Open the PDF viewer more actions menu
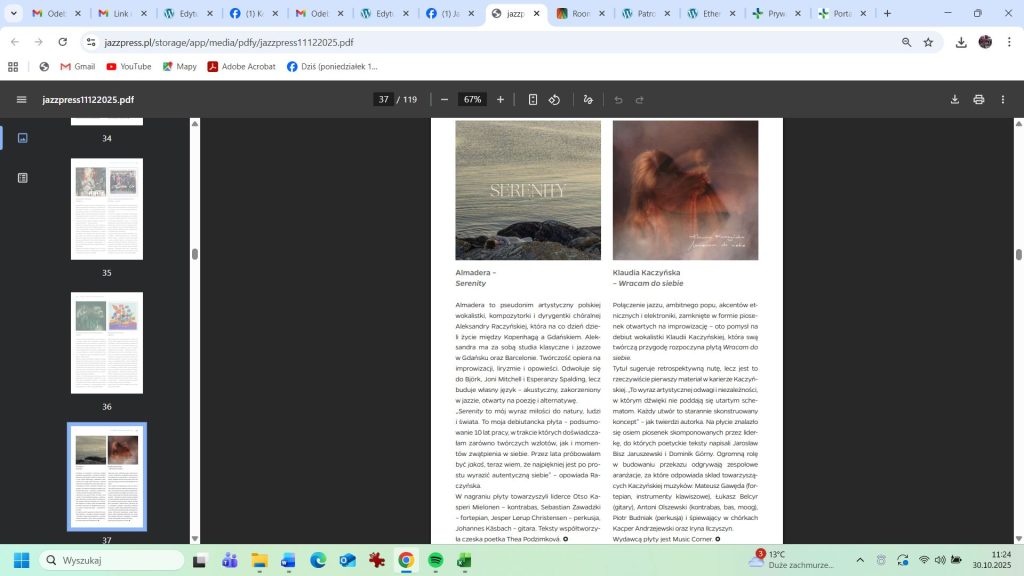Viewport: 1024px width, 576px height. coord(1003,100)
